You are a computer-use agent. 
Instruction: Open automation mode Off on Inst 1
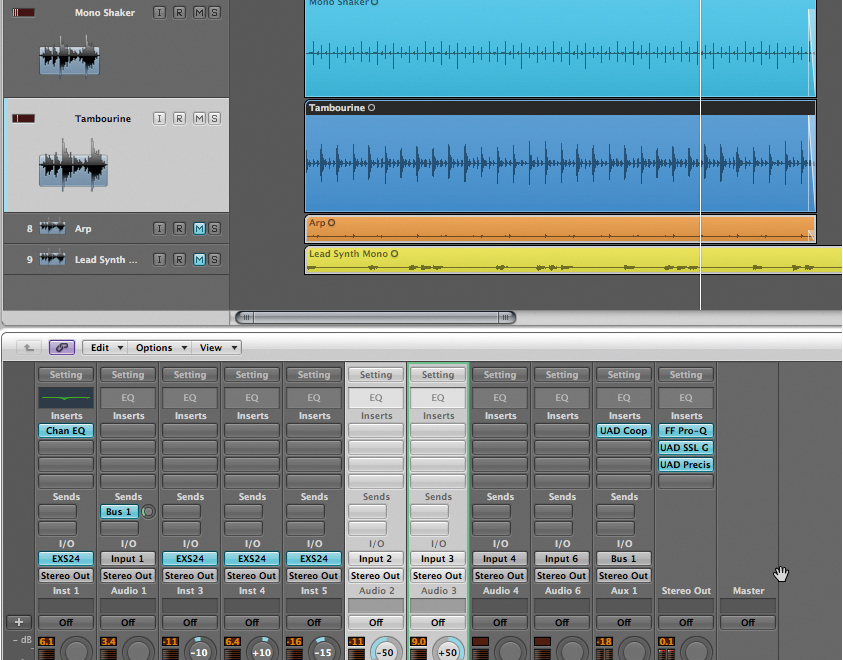tap(66, 622)
